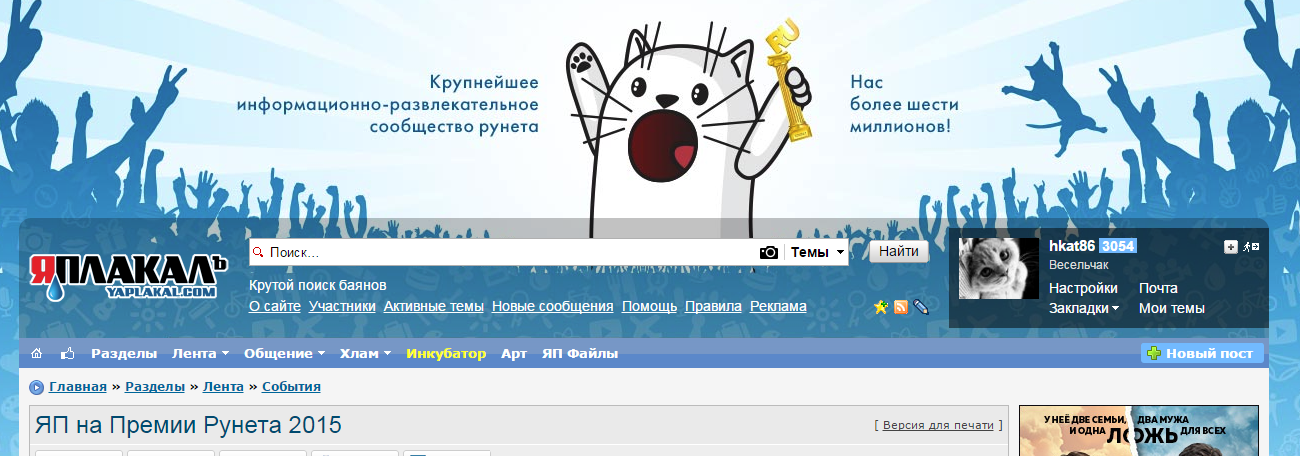Viewport: 1300px width, 456px height.
Task: Open the Инкубатор section
Action: [446, 353]
